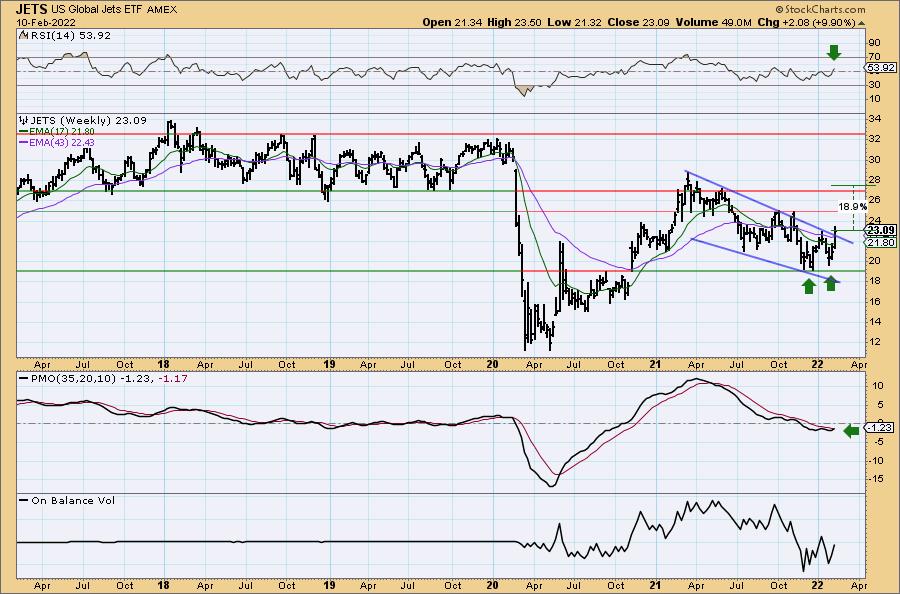The height and width of the screenshot is (594, 900).
Task: Click the 18.9% target annotation label
Action: tap(852, 207)
